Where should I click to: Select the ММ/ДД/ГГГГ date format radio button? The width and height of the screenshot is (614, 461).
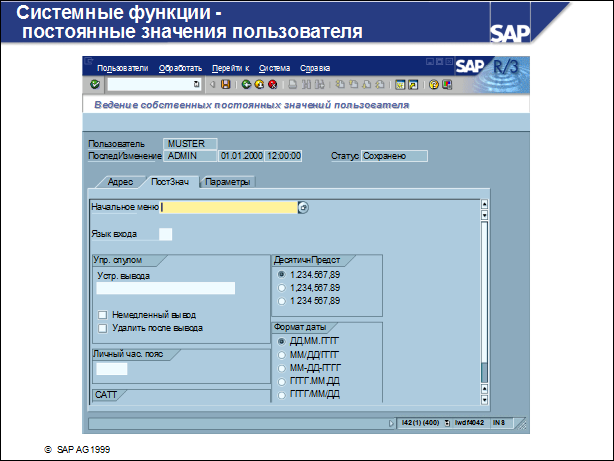point(281,355)
